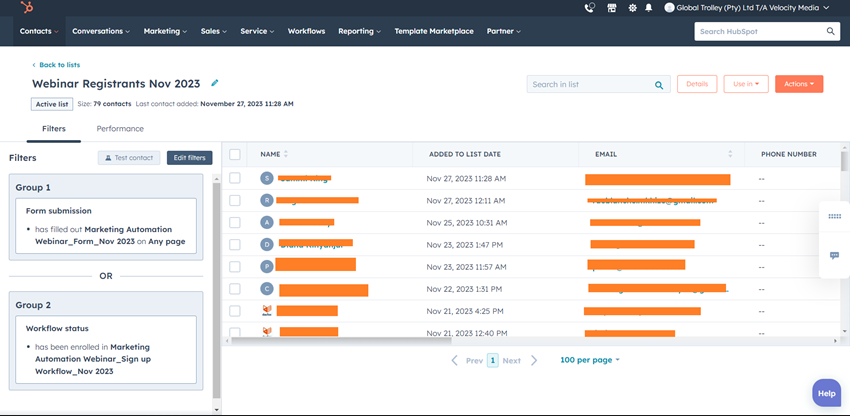Click the account avatar icon
This screenshot has width=850, height=416.
coord(669,8)
